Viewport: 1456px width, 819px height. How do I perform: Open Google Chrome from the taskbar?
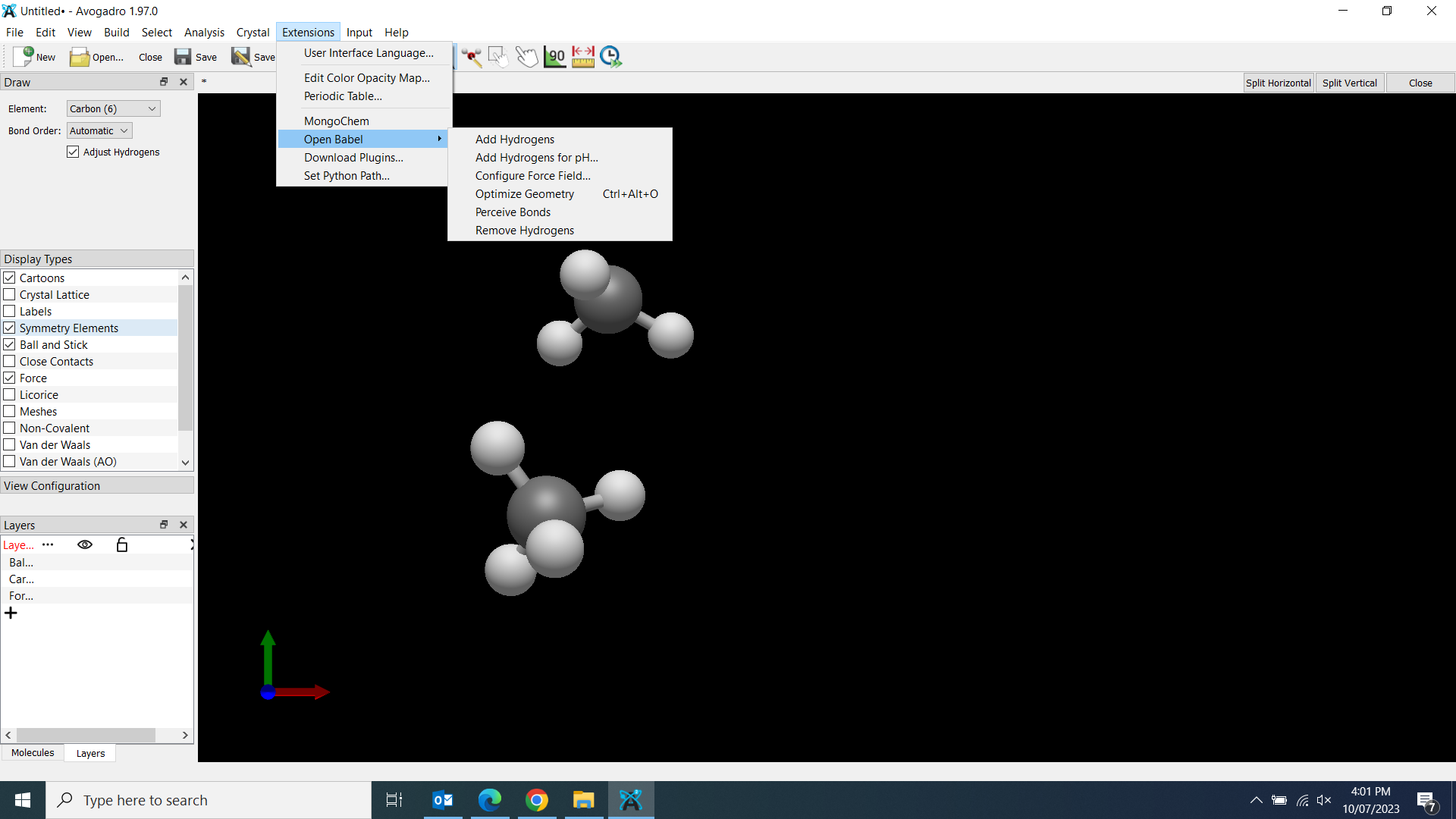click(x=537, y=800)
